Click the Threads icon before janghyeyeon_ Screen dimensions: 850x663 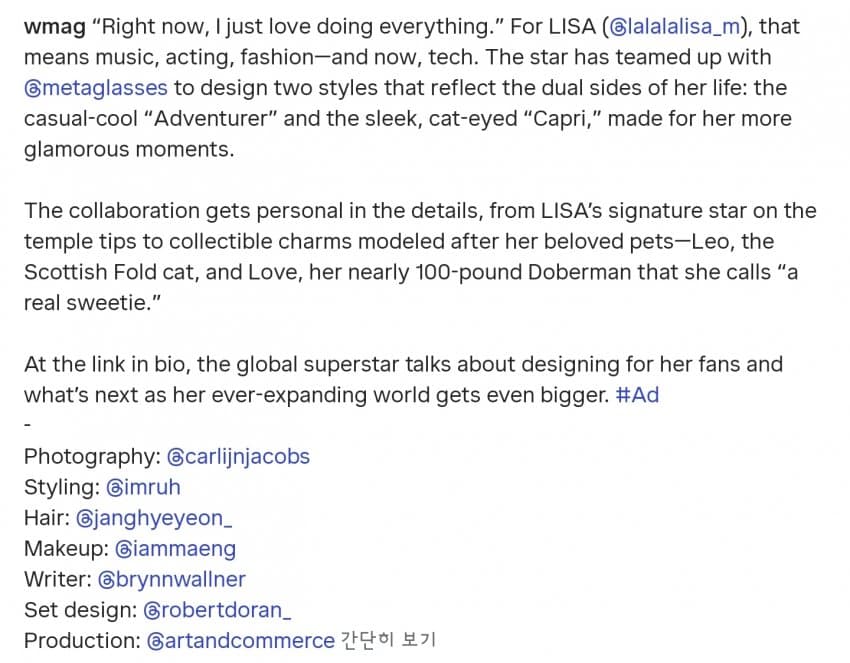pyautogui.click(x=85, y=519)
